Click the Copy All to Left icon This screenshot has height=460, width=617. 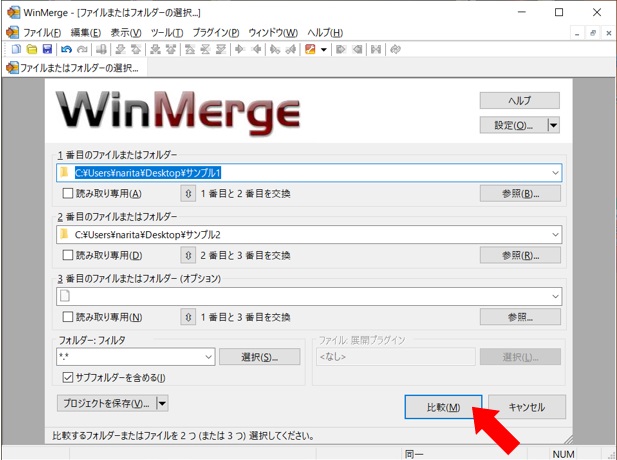point(357,49)
